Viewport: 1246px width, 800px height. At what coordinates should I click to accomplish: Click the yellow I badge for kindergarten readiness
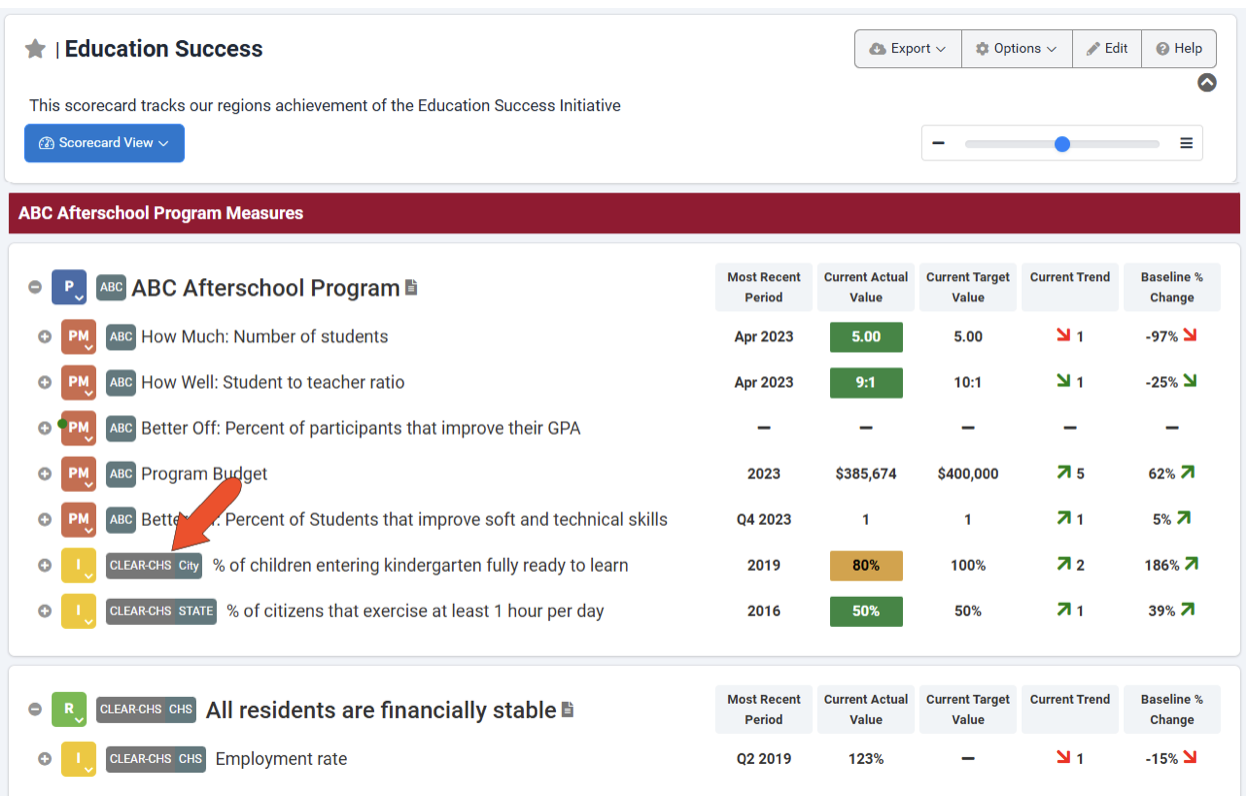point(78,565)
